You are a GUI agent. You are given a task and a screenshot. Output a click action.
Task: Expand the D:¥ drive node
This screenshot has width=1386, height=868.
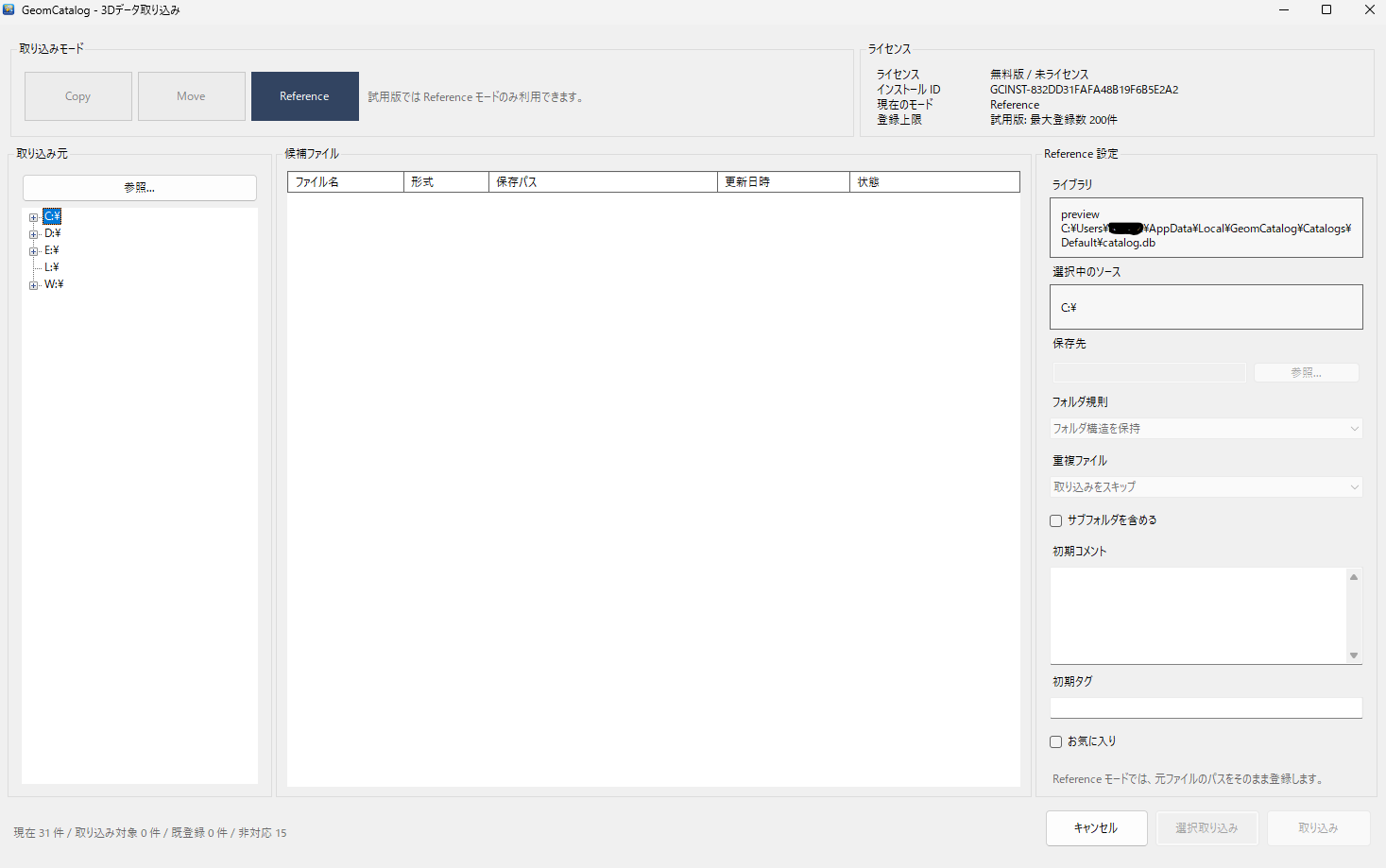[x=32, y=232]
